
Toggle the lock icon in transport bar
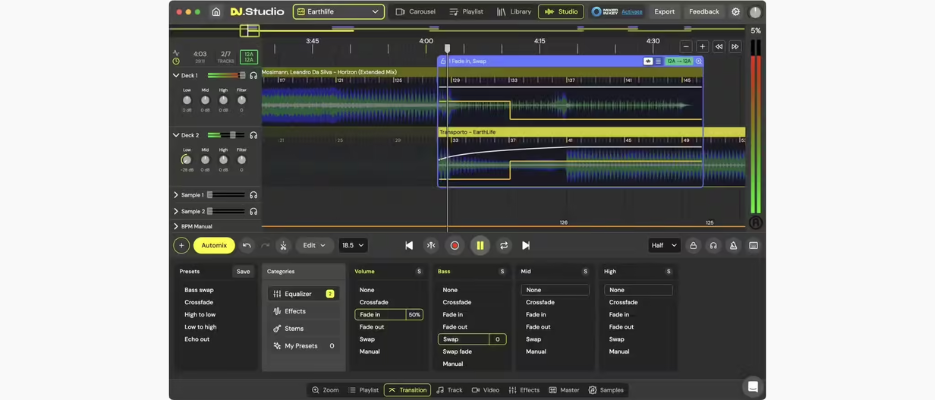point(693,245)
